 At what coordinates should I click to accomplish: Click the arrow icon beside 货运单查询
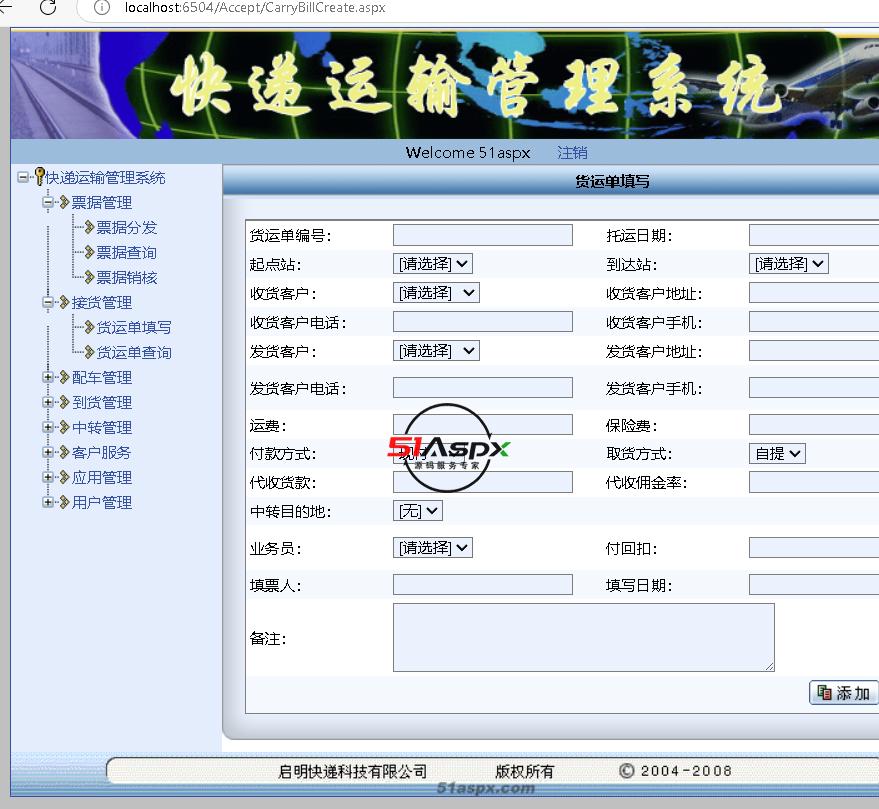tap(89, 352)
